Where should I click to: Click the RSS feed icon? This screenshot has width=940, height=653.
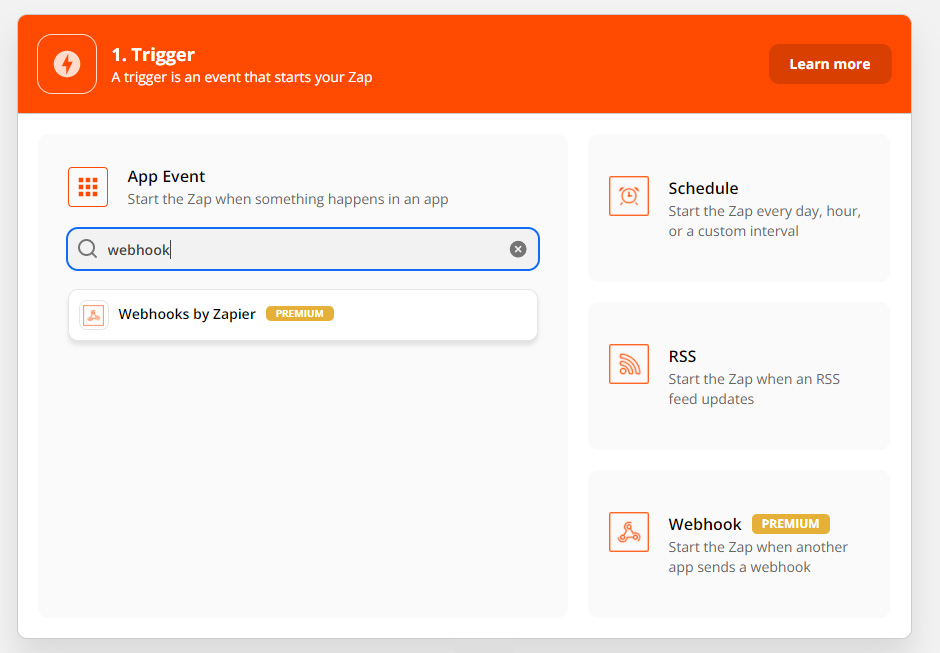tap(629, 364)
